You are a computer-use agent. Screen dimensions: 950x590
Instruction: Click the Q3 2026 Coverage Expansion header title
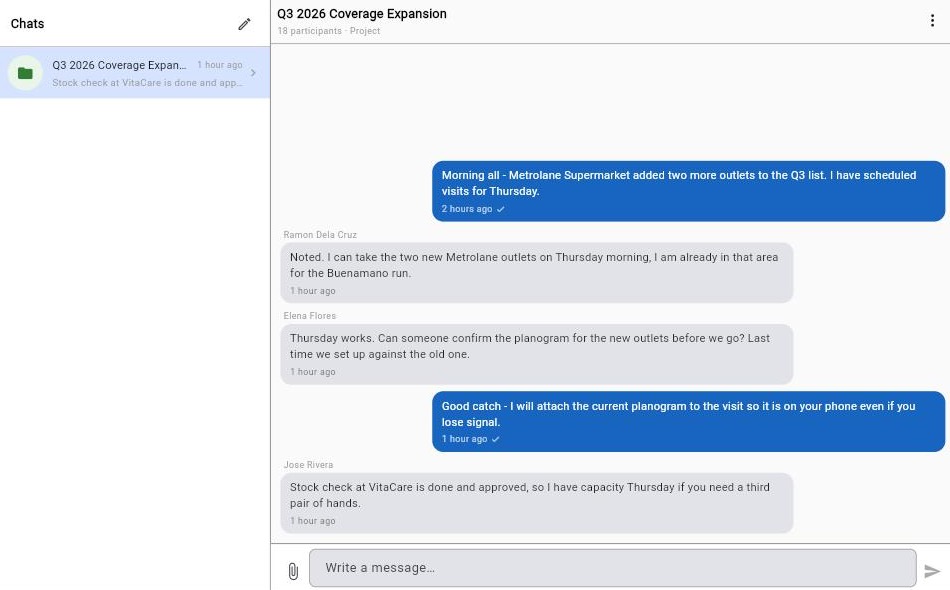click(x=362, y=14)
